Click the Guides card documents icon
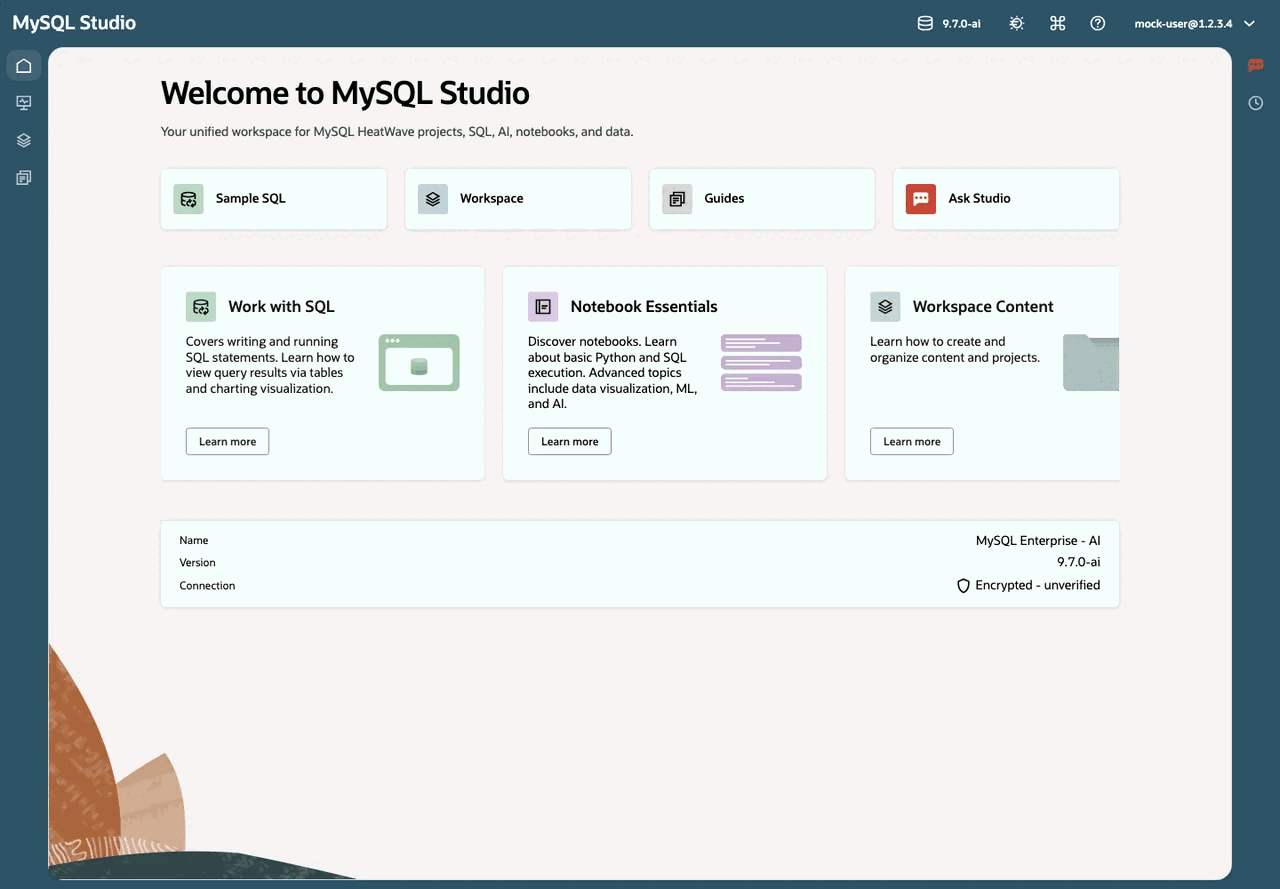This screenshot has height=889, width=1280. (677, 199)
